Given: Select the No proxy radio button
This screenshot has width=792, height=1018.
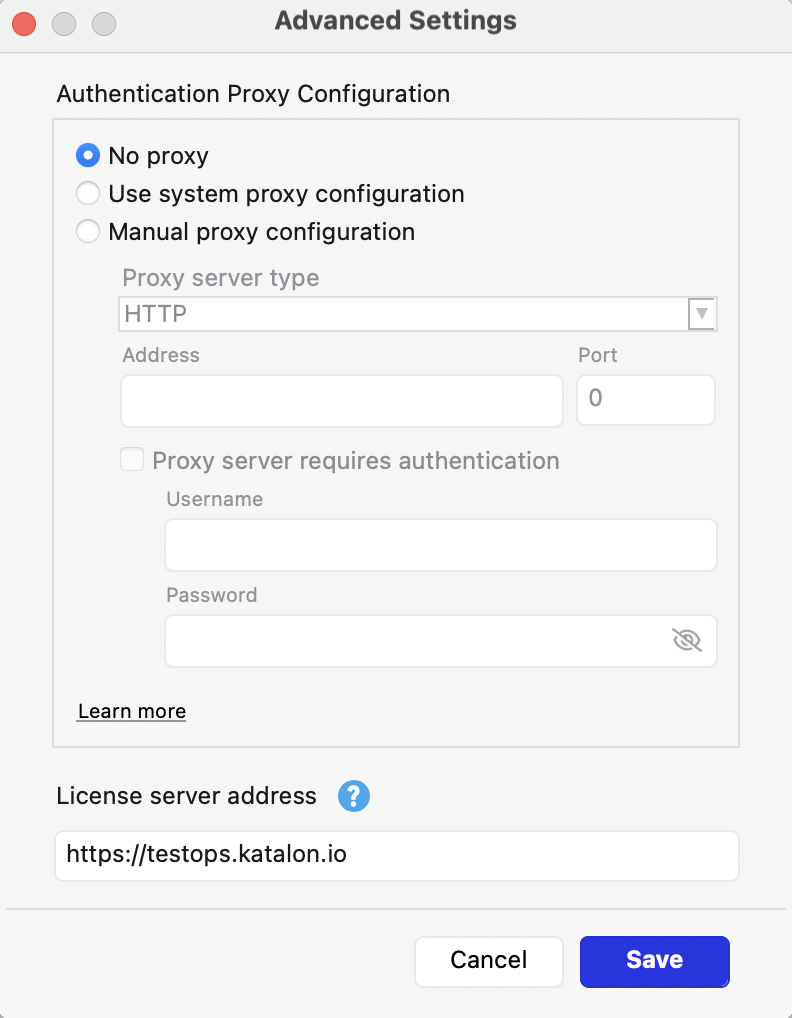Looking at the screenshot, I should [x=88, y=156].
